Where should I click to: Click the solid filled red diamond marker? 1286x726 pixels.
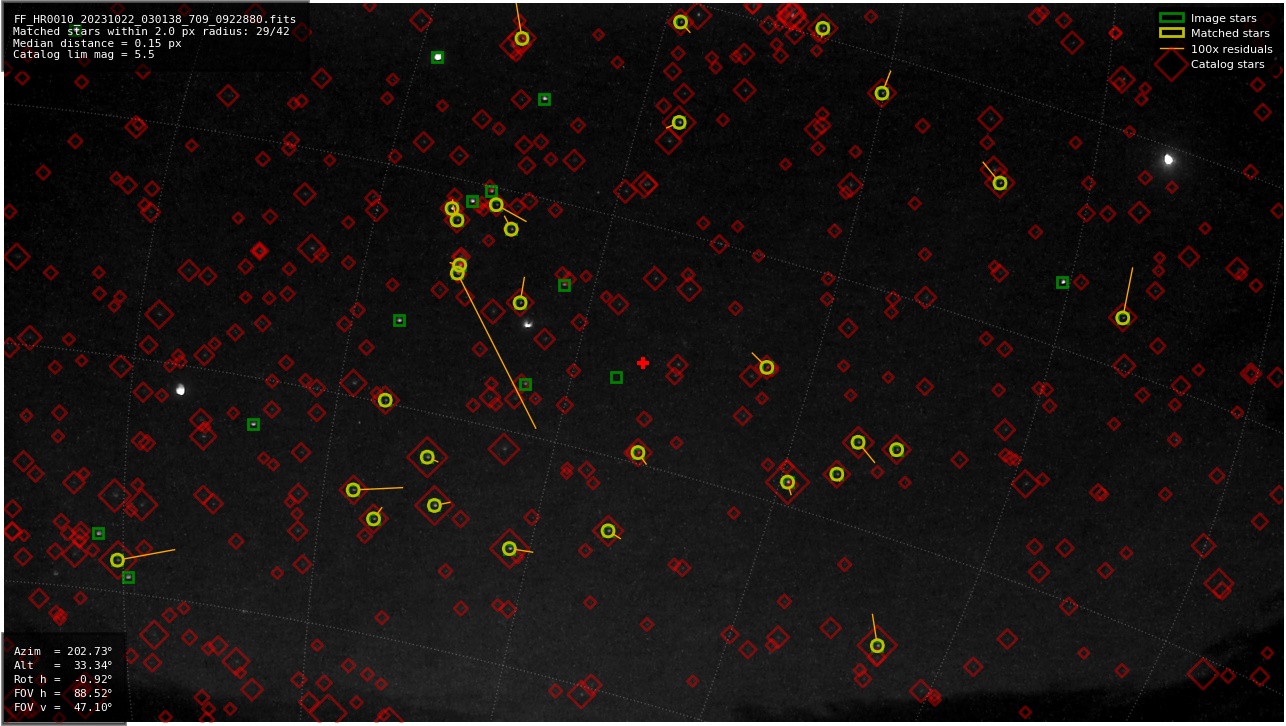pos(259,251)
